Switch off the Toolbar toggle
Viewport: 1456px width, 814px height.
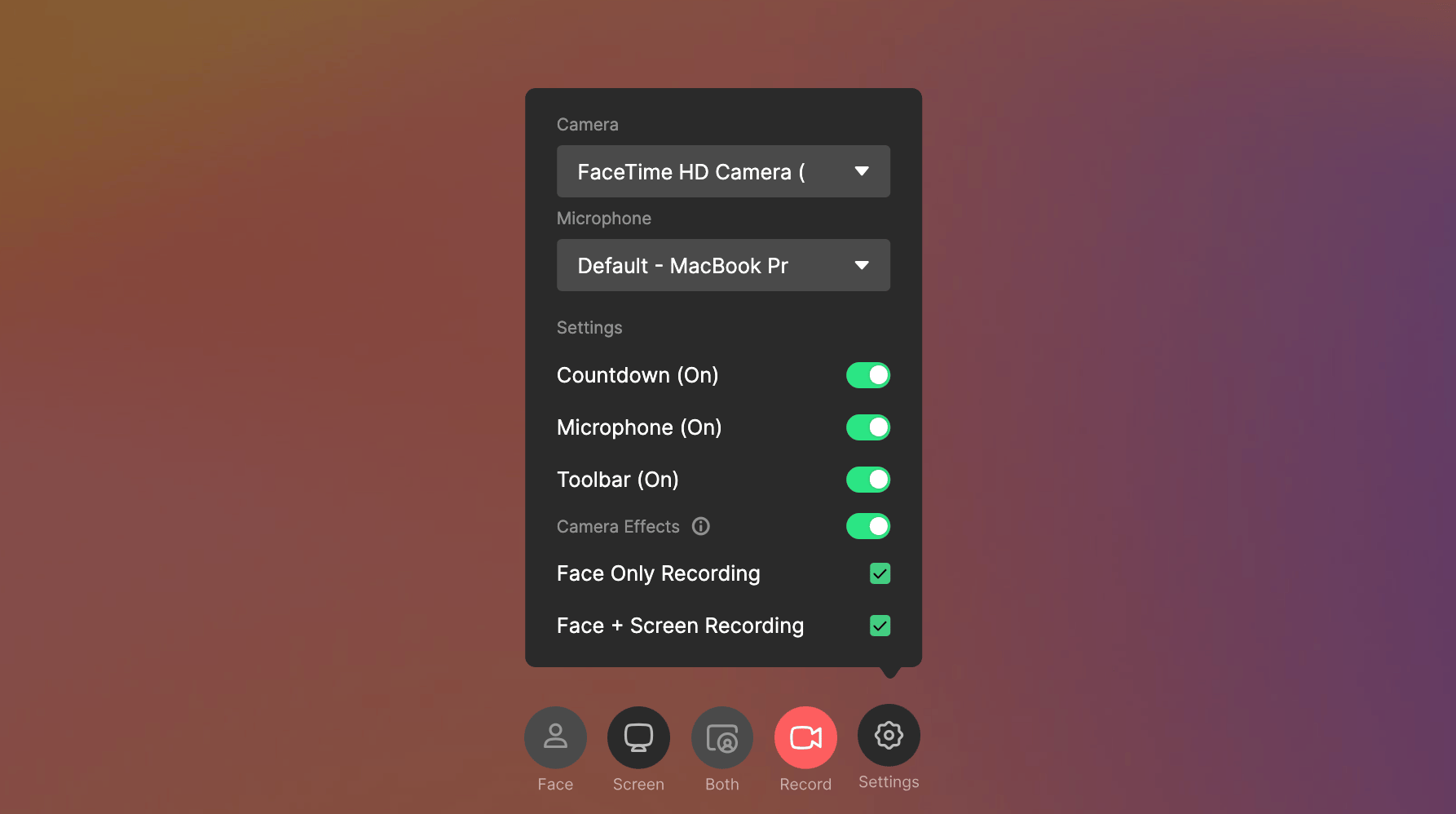[868, 480]
